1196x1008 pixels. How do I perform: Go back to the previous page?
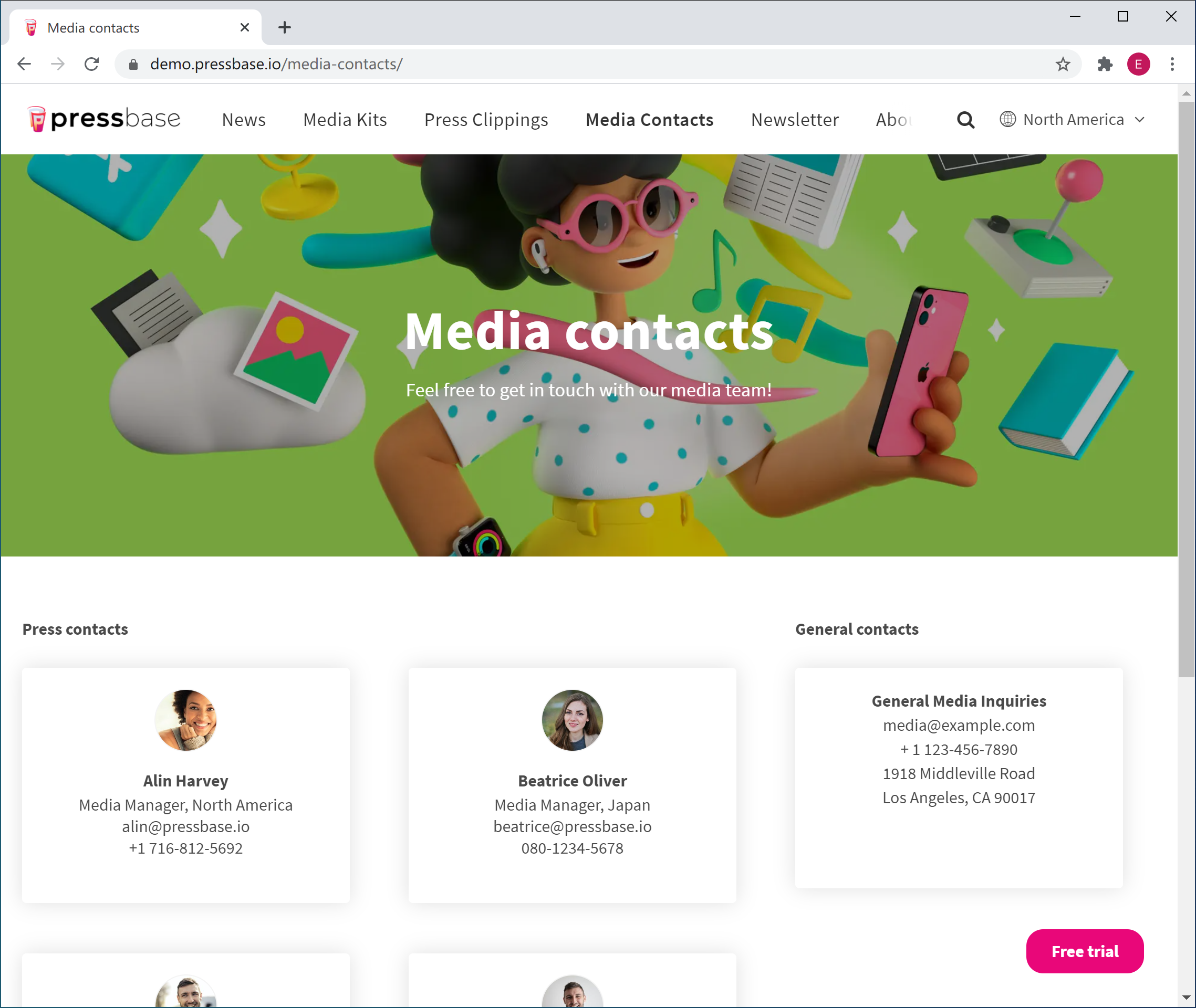click(x=24, y=64)
